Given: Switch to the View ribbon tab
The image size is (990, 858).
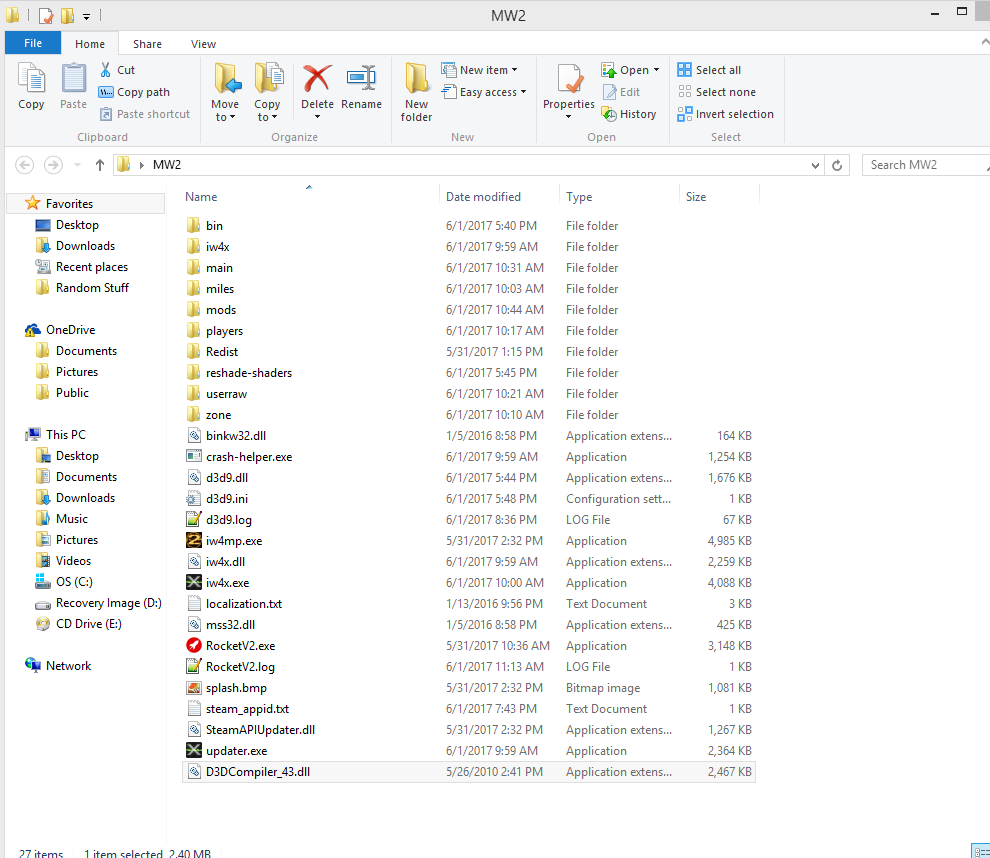Looking at the screenshot, I should tap(203, 44).
